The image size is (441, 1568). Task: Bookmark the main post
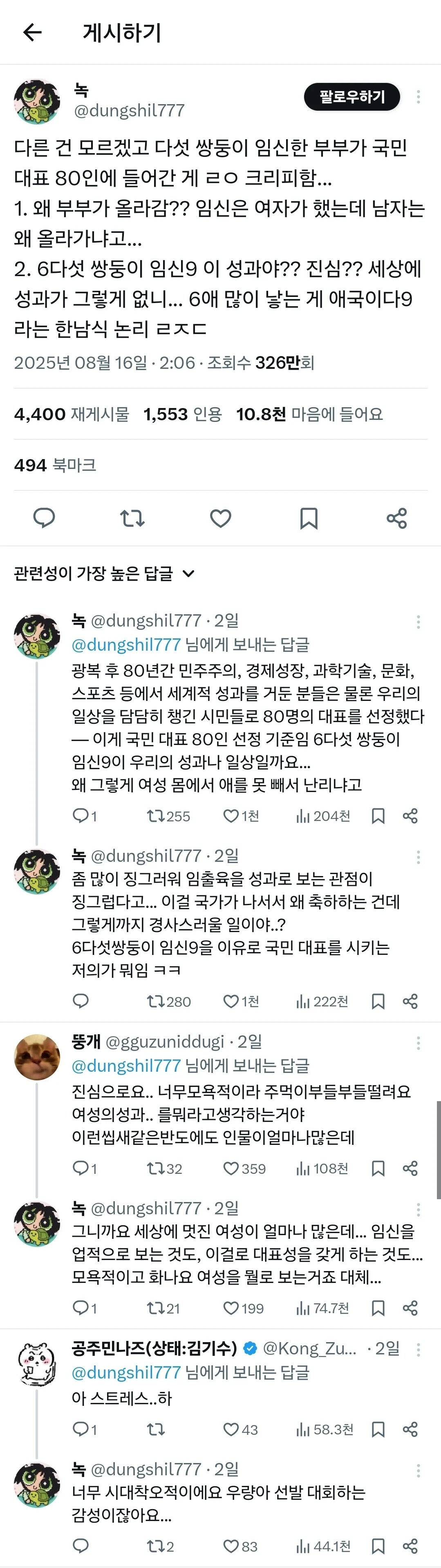[309, 518]
